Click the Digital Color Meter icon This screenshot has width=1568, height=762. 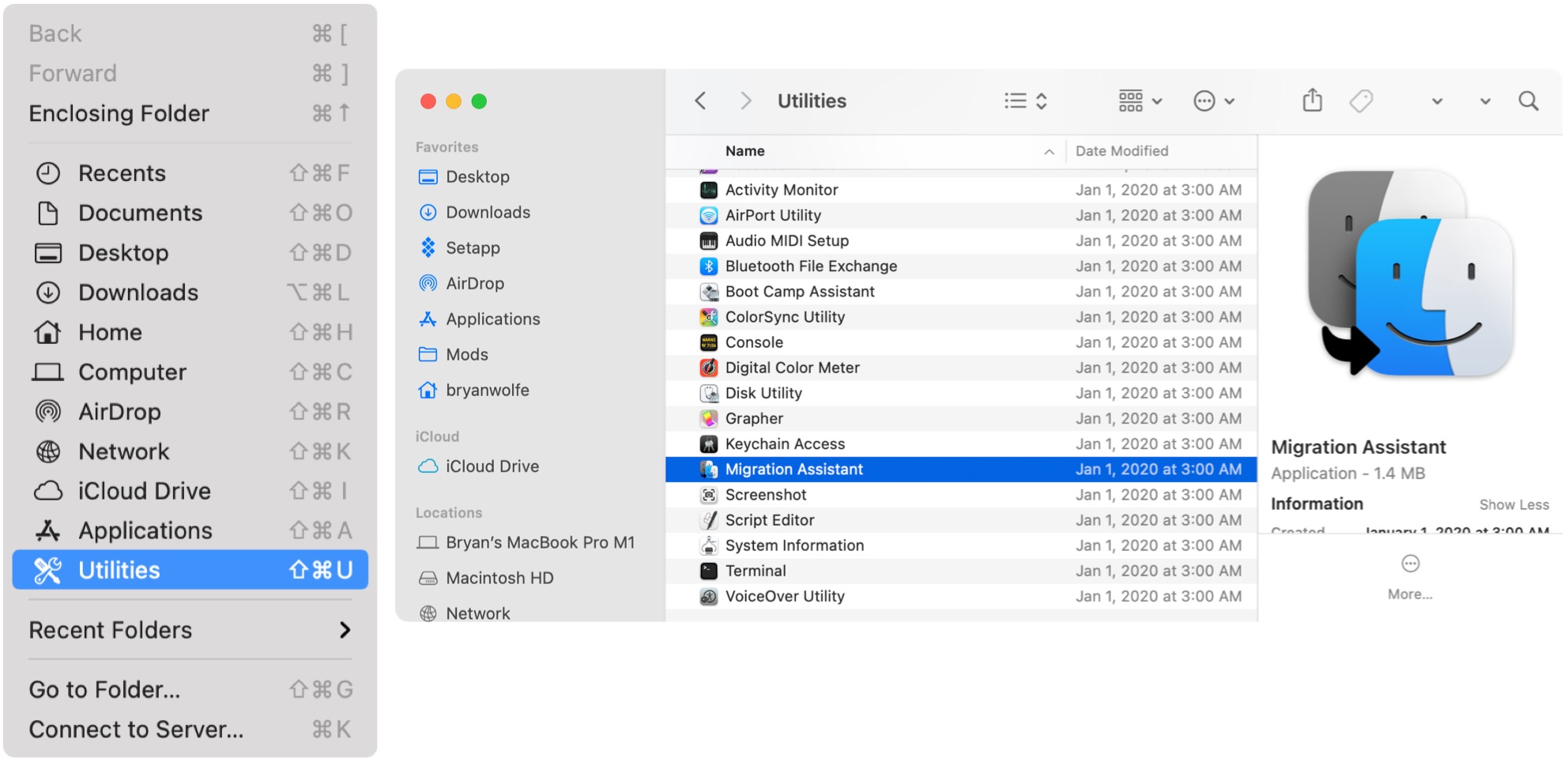pyautogui.click(x=709, y=368)
